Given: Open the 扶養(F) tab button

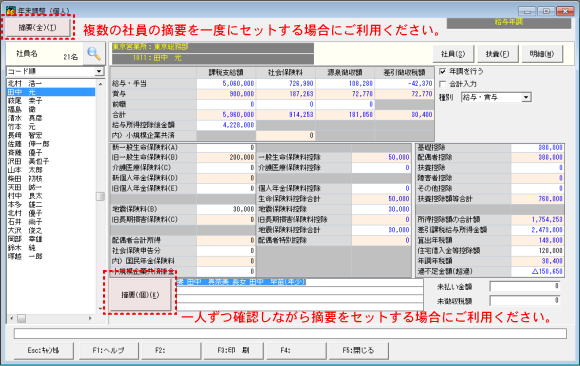Looking at the screenshot, I should [x=498, y=54].
